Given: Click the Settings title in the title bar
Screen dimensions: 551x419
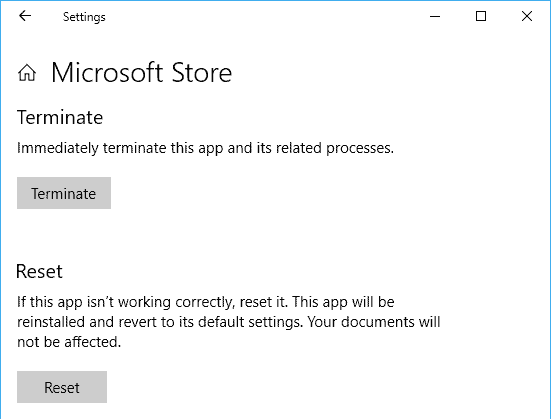Looking at the screenshot, I should 84,17.
